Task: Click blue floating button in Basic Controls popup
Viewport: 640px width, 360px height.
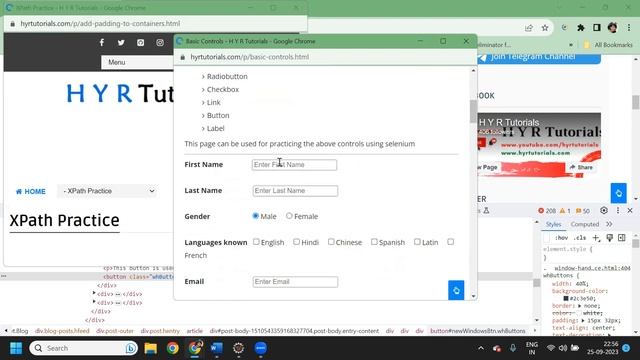Action: (456, 290)
